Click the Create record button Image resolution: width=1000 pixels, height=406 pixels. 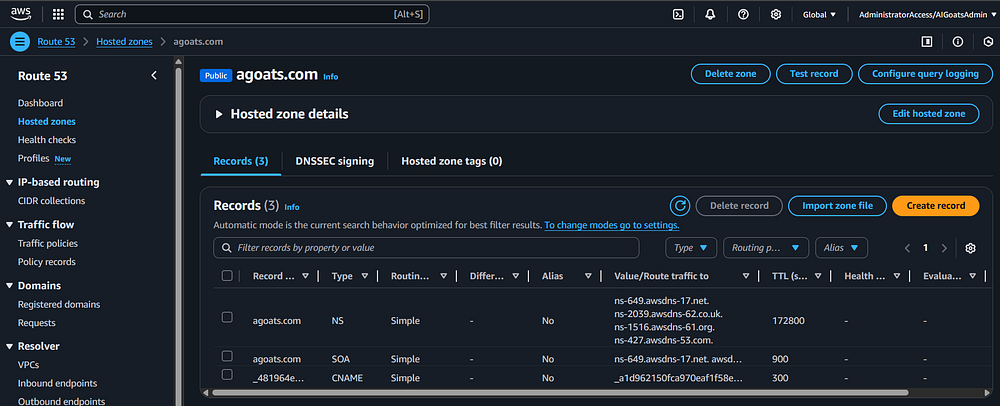click(935, 206)
